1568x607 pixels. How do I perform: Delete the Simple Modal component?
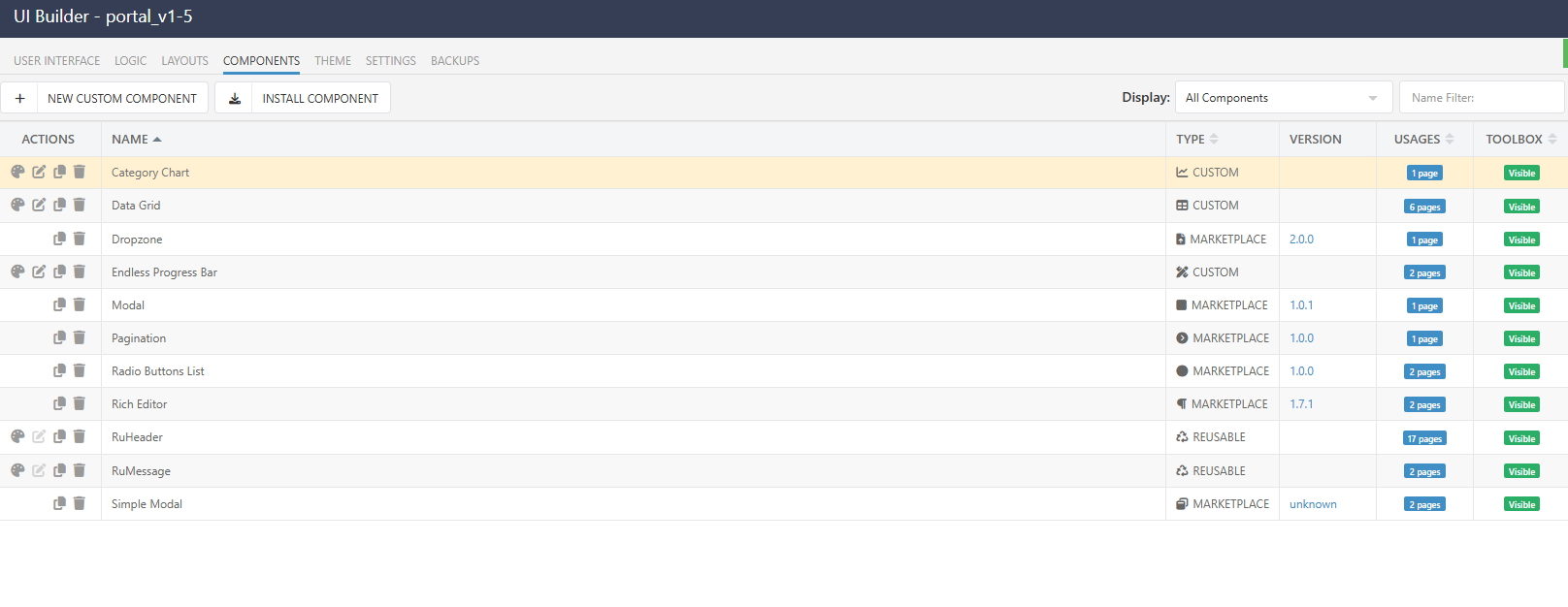pyautogui.click(x=80, y=503)
